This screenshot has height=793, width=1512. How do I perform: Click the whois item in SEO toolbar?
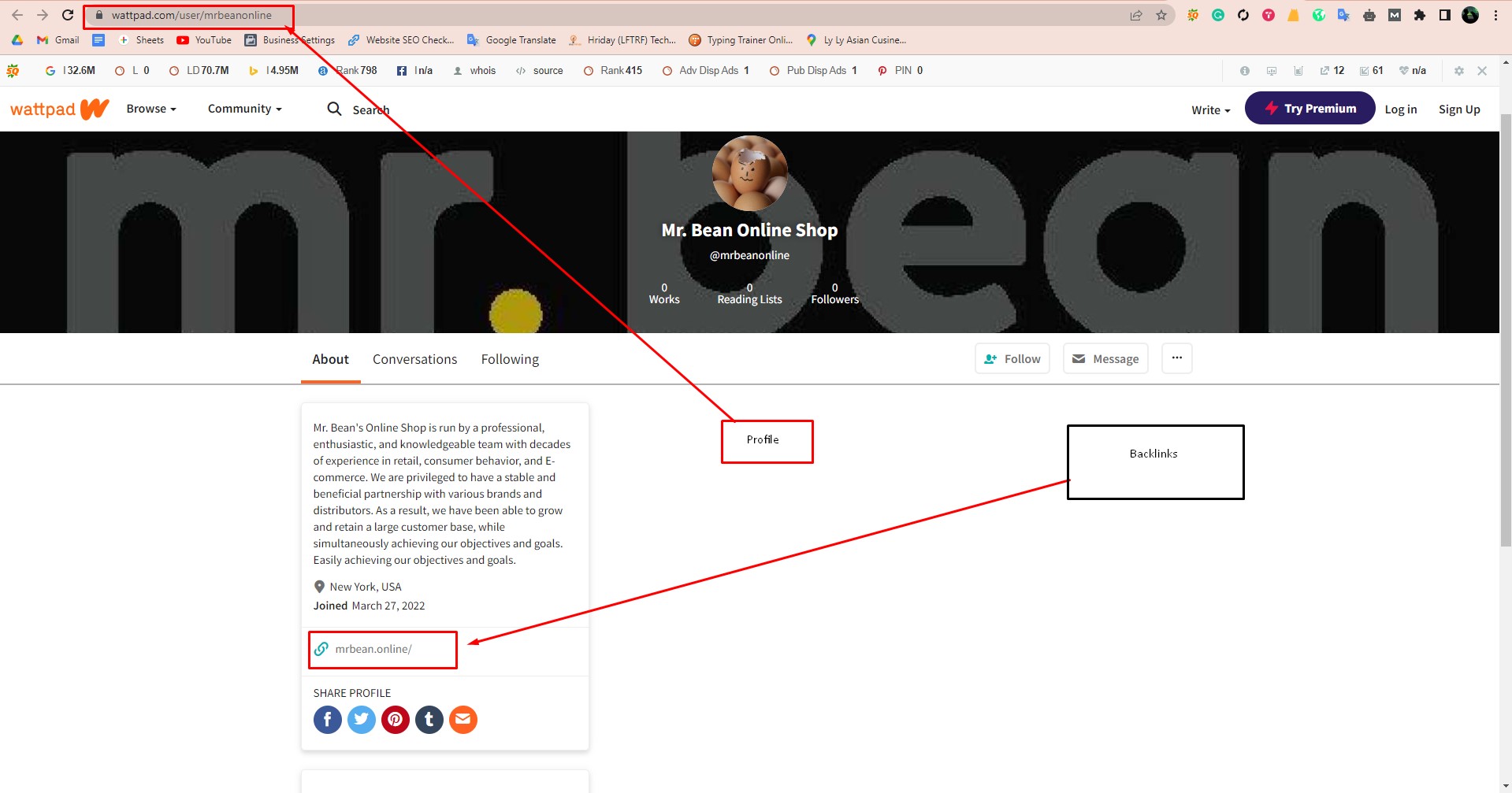474,71
